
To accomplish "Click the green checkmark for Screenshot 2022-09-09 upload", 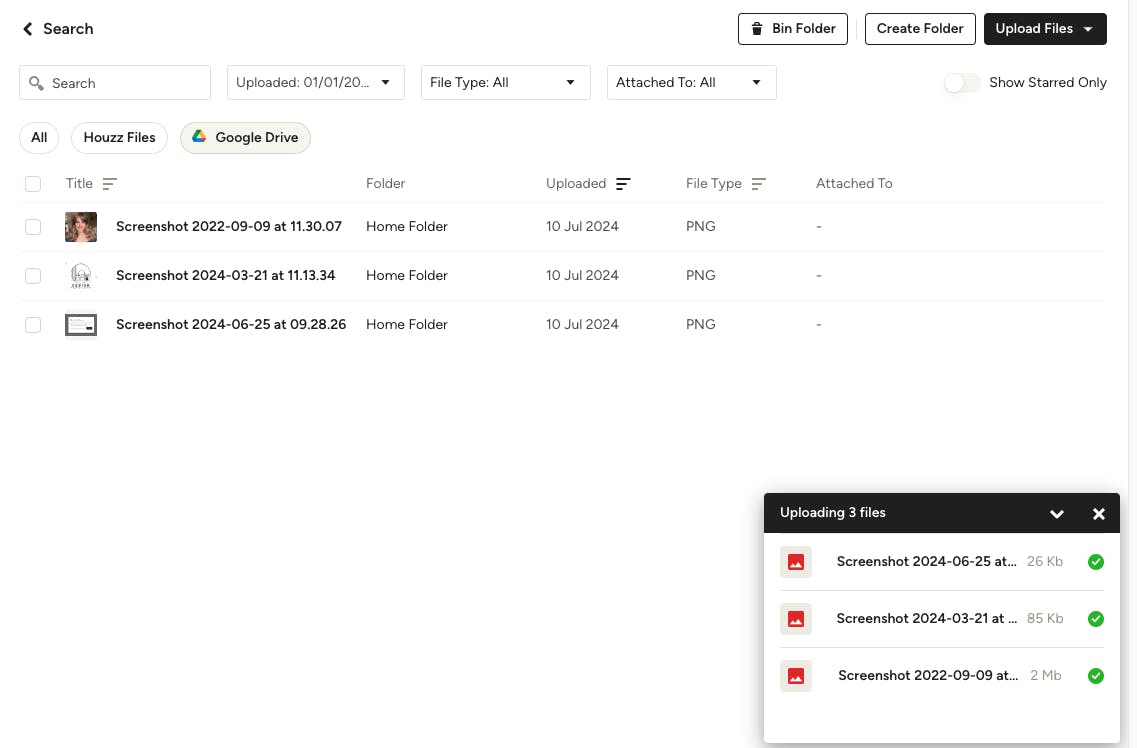I will click(1095, 676).
